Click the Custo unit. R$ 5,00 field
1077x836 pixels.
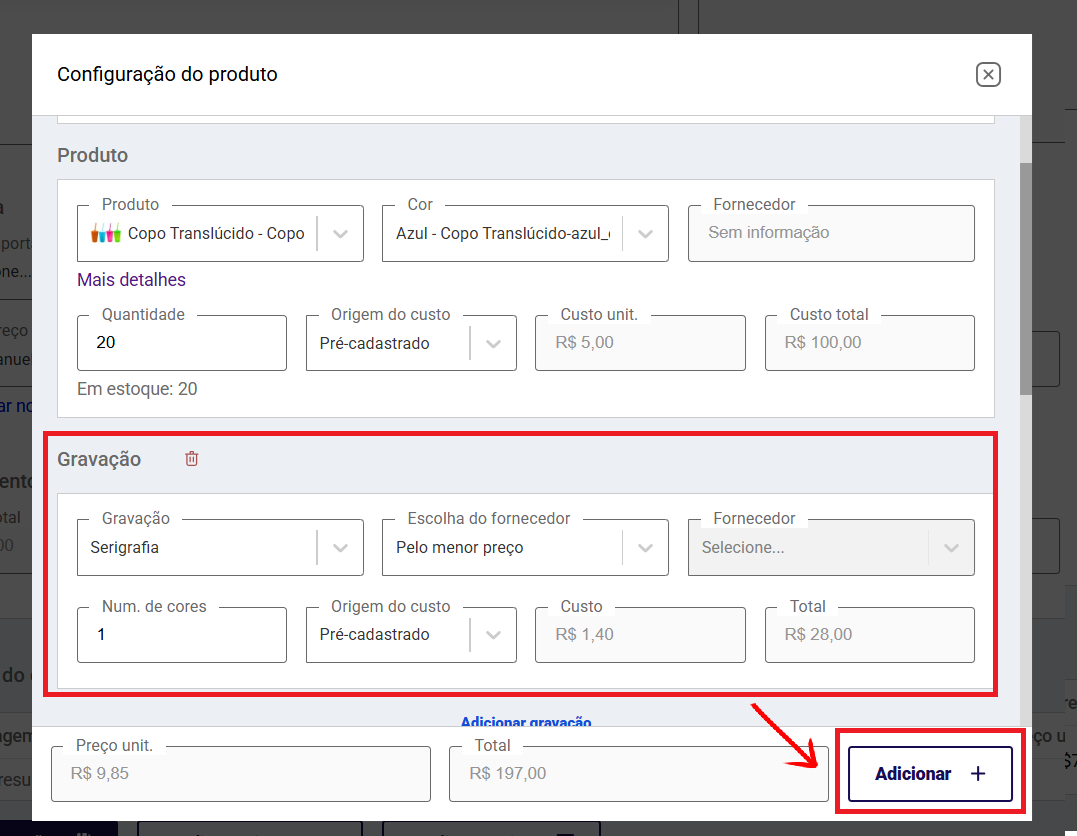click(x=640, y=343)
